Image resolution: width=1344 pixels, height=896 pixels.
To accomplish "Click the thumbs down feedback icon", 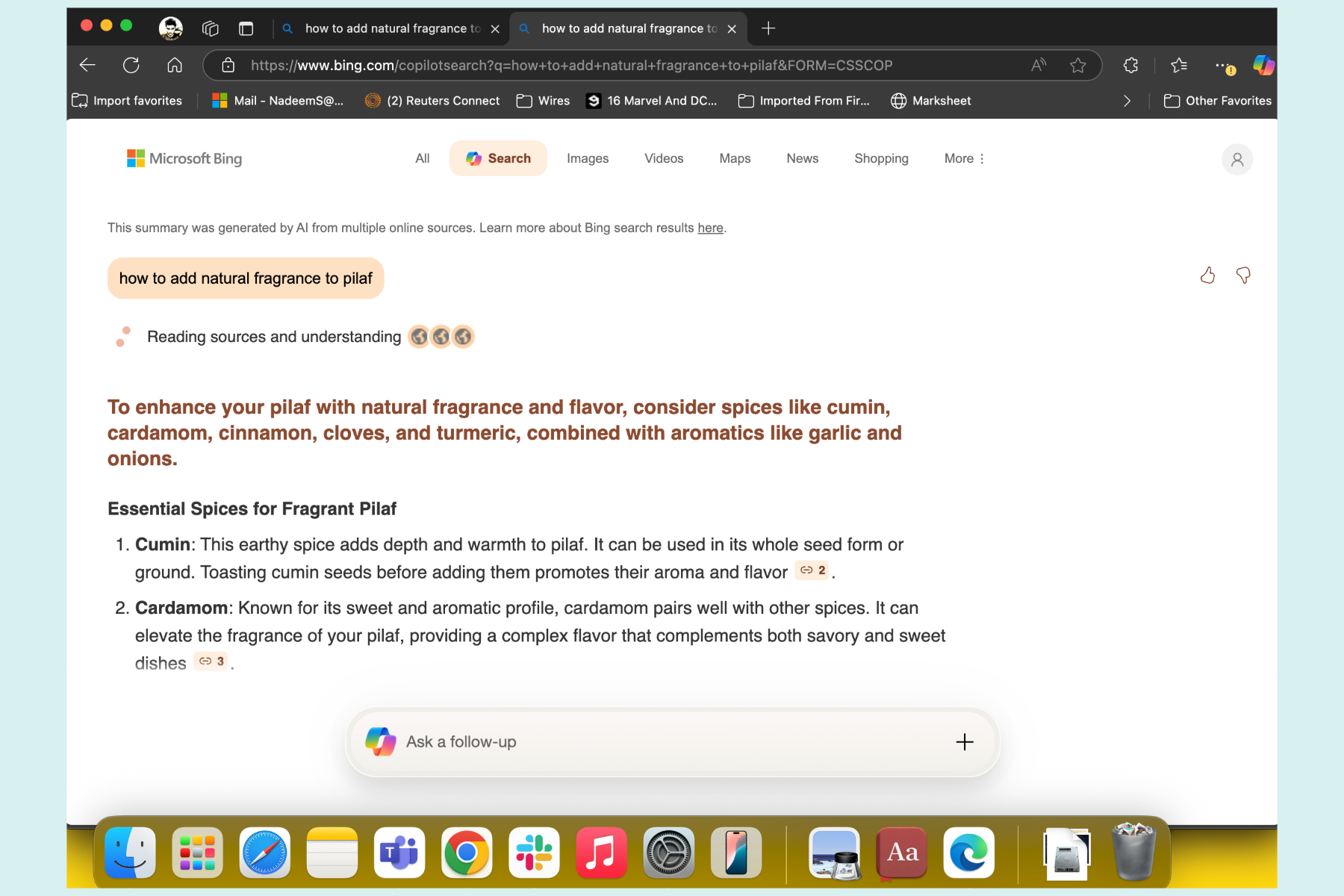I will pyautogui.click(x=1243, y=276).
